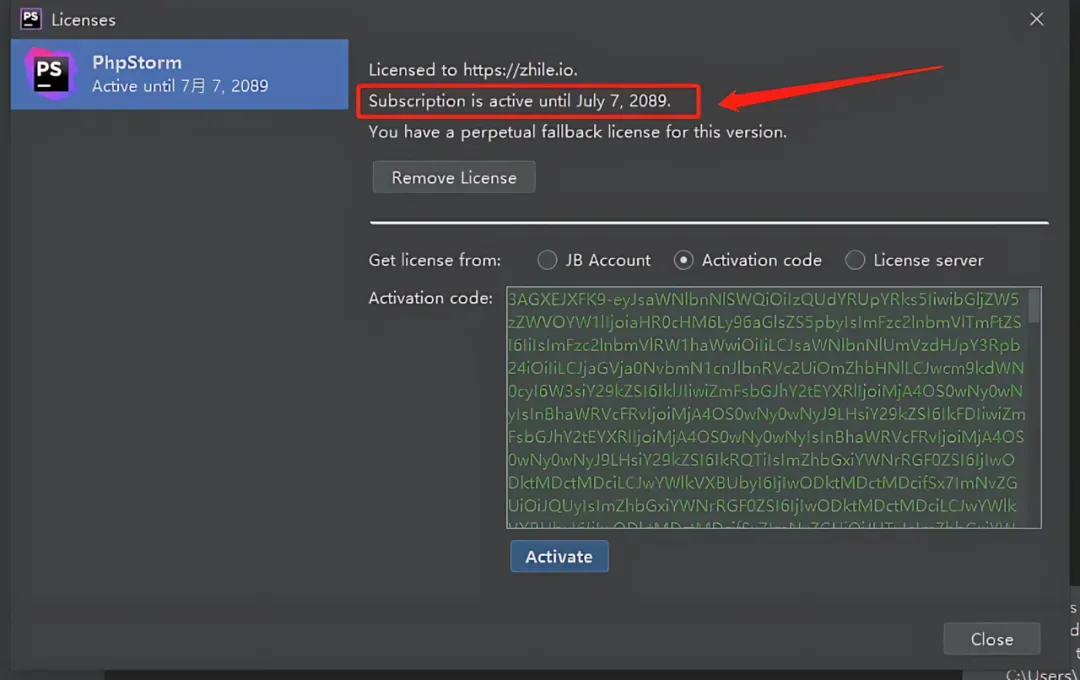Click the Remove License button
The height and width of the screenshot is (680, 1080).
454,178
